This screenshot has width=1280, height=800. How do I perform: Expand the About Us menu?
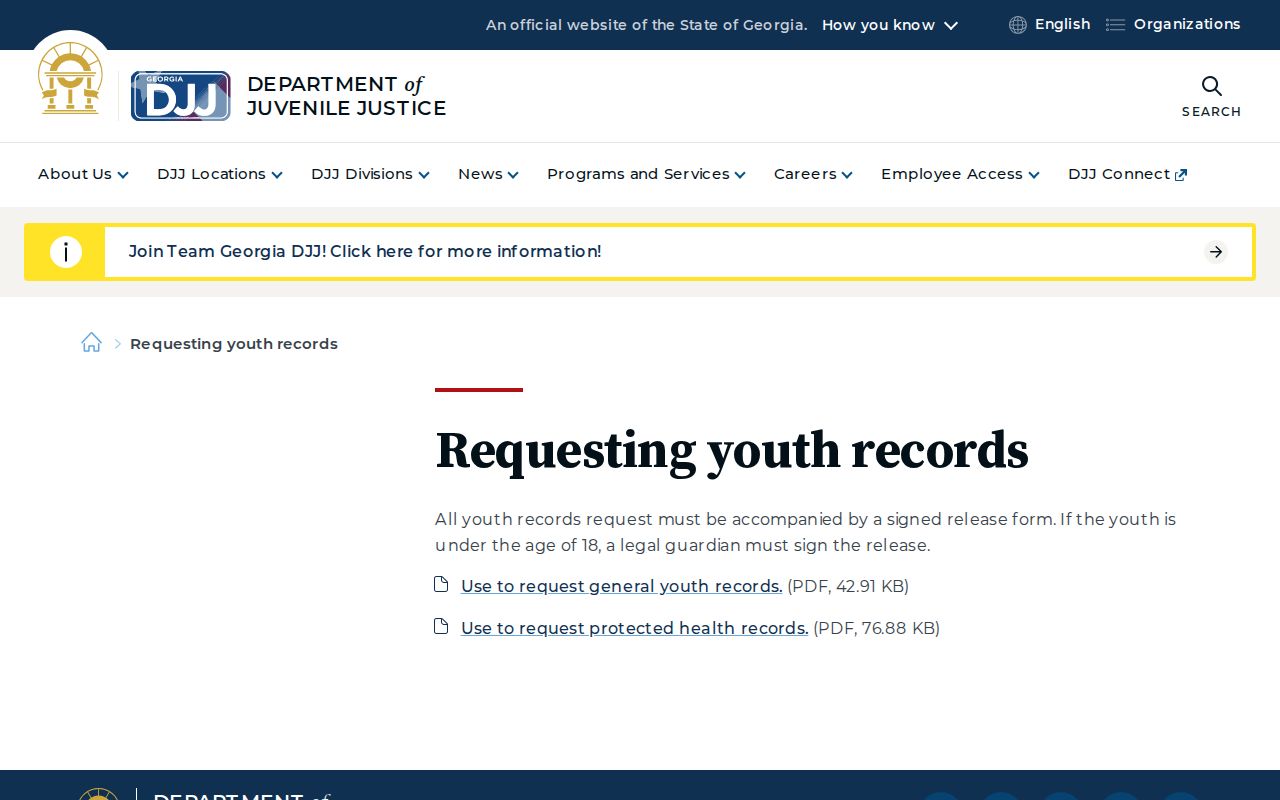point(83,174)
